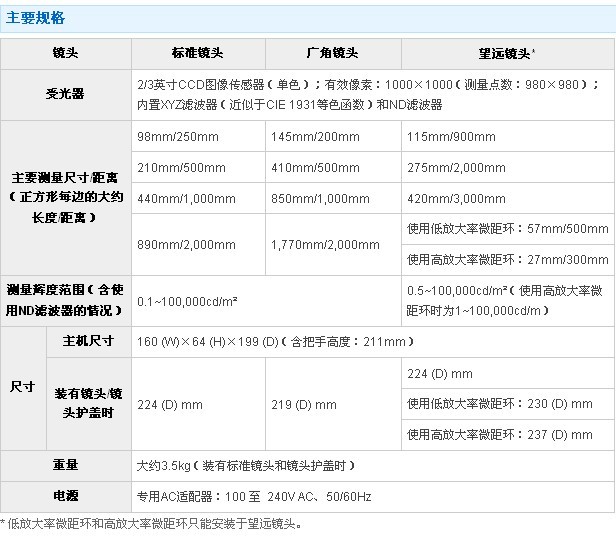Click the footnote about 微距环 below the table
Viewport: 616px width, 538px height.
152,523
